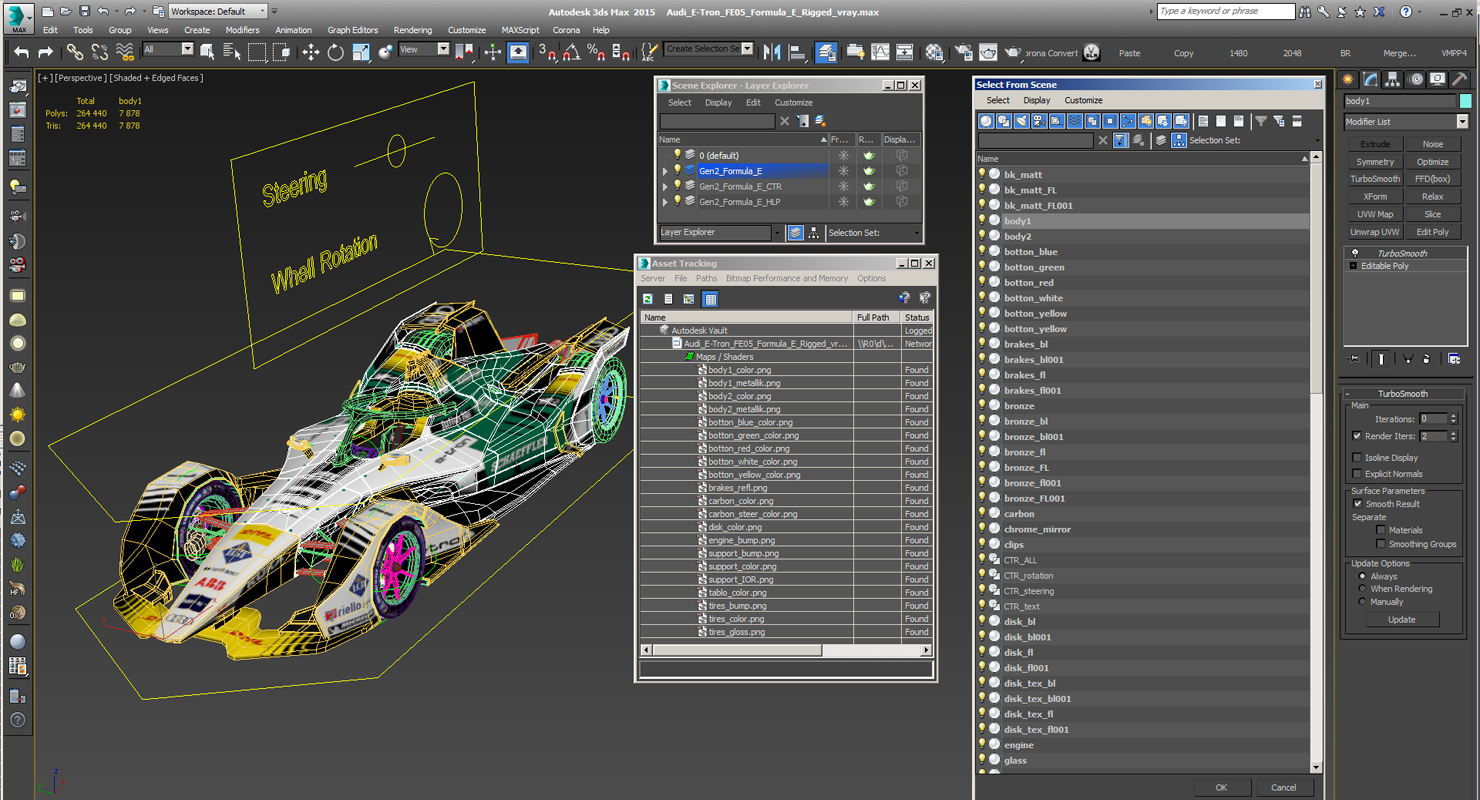
Task: Open the Rendering menu
Action: 412,30
